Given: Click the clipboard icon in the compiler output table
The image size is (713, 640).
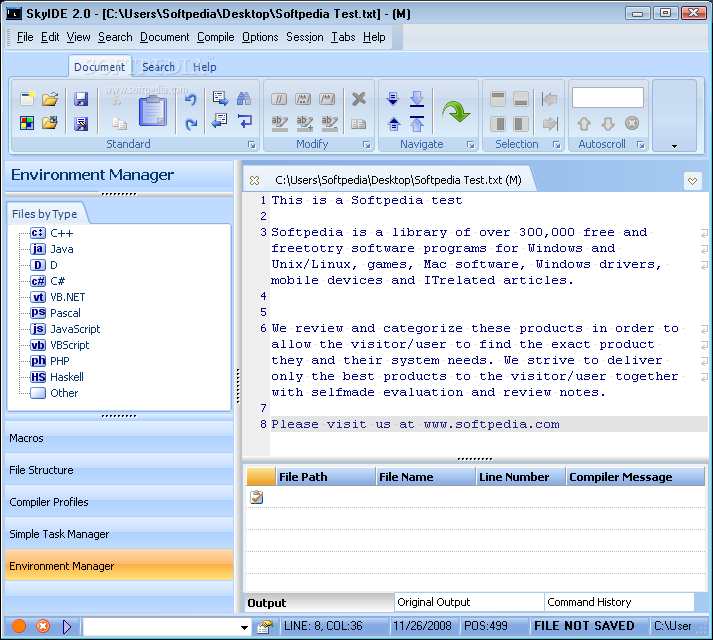Looking at the screenshot, I should 256,497.
